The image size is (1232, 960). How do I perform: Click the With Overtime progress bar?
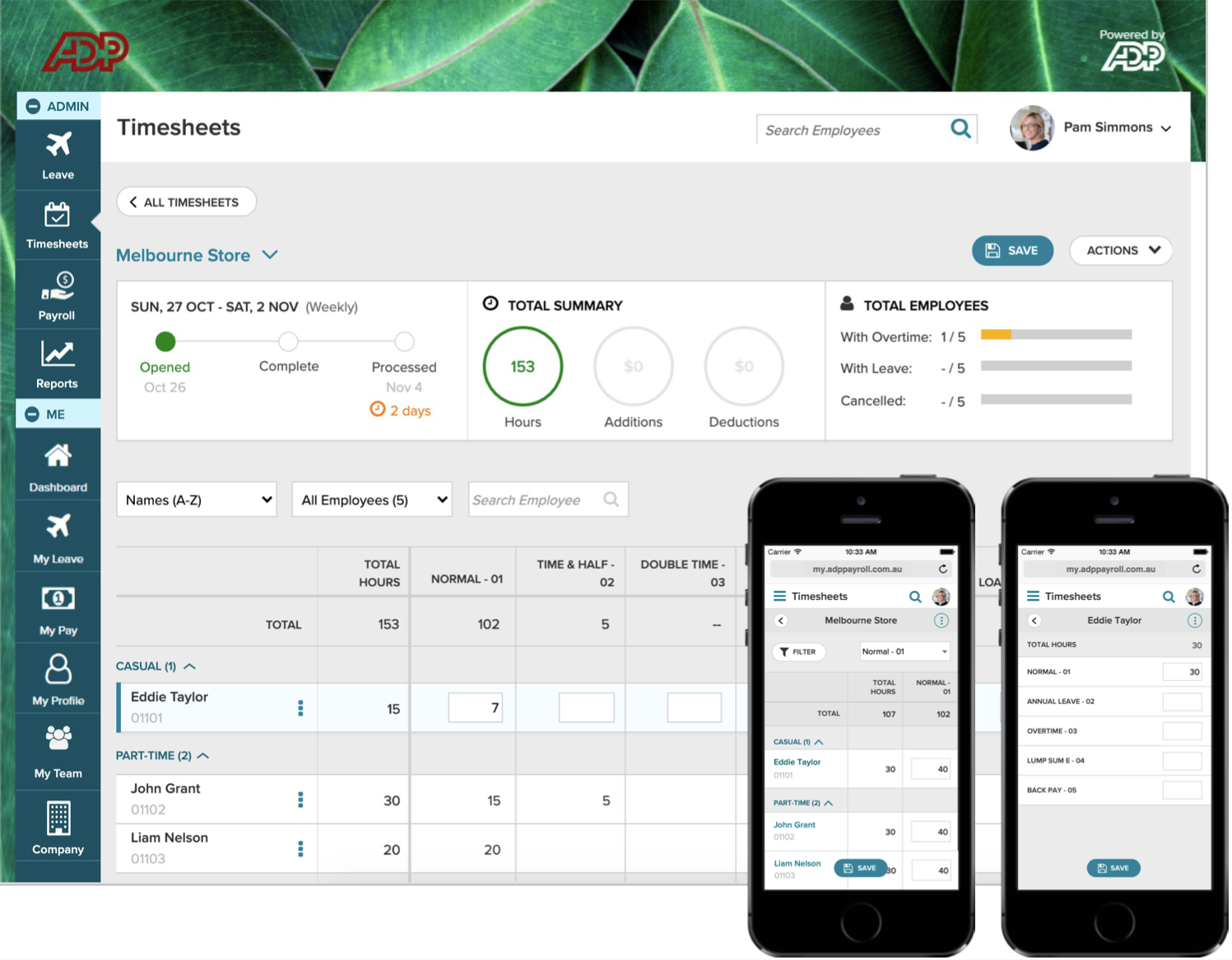pos(1056,335)
